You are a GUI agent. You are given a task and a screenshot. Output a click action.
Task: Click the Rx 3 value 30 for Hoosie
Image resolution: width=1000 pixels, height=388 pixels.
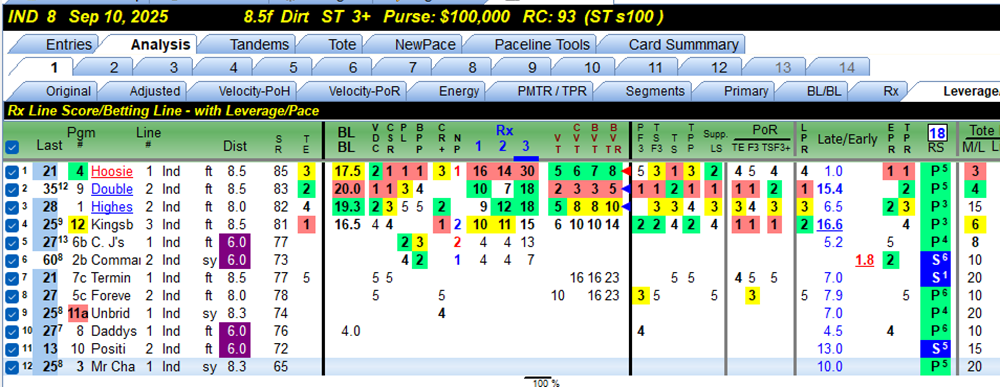[x=527, y=172]
